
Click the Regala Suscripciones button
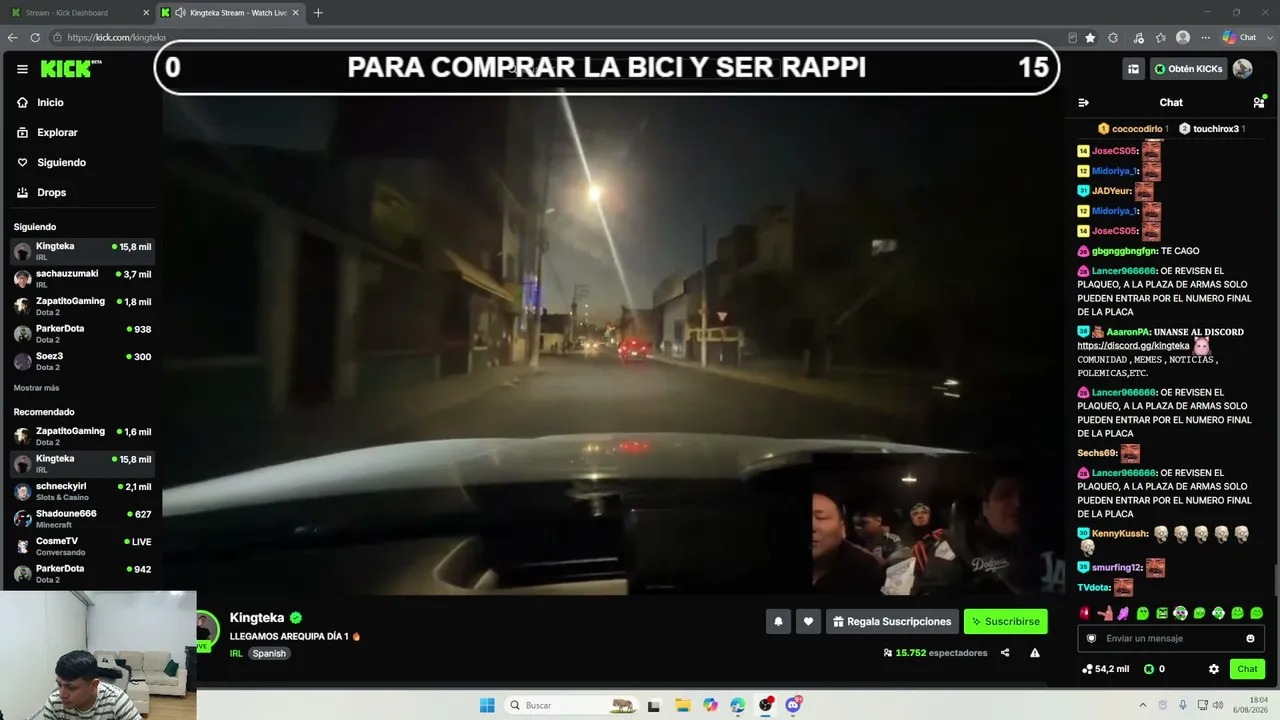tap(892, 622)
